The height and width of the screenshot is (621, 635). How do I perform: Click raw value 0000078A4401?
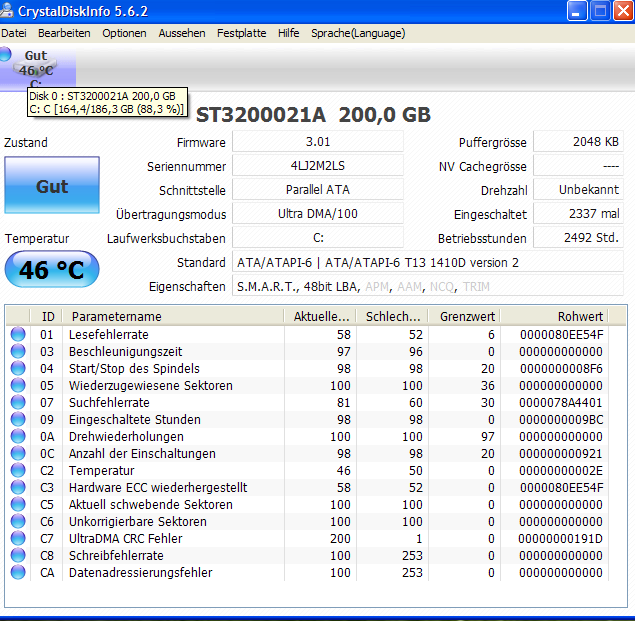pos(560,403)
